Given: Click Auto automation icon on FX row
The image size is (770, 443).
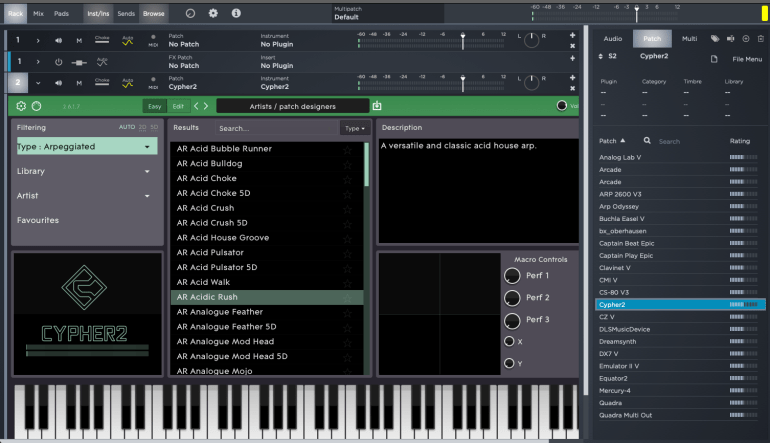Looking at the screenshot, I should (102, 62).
